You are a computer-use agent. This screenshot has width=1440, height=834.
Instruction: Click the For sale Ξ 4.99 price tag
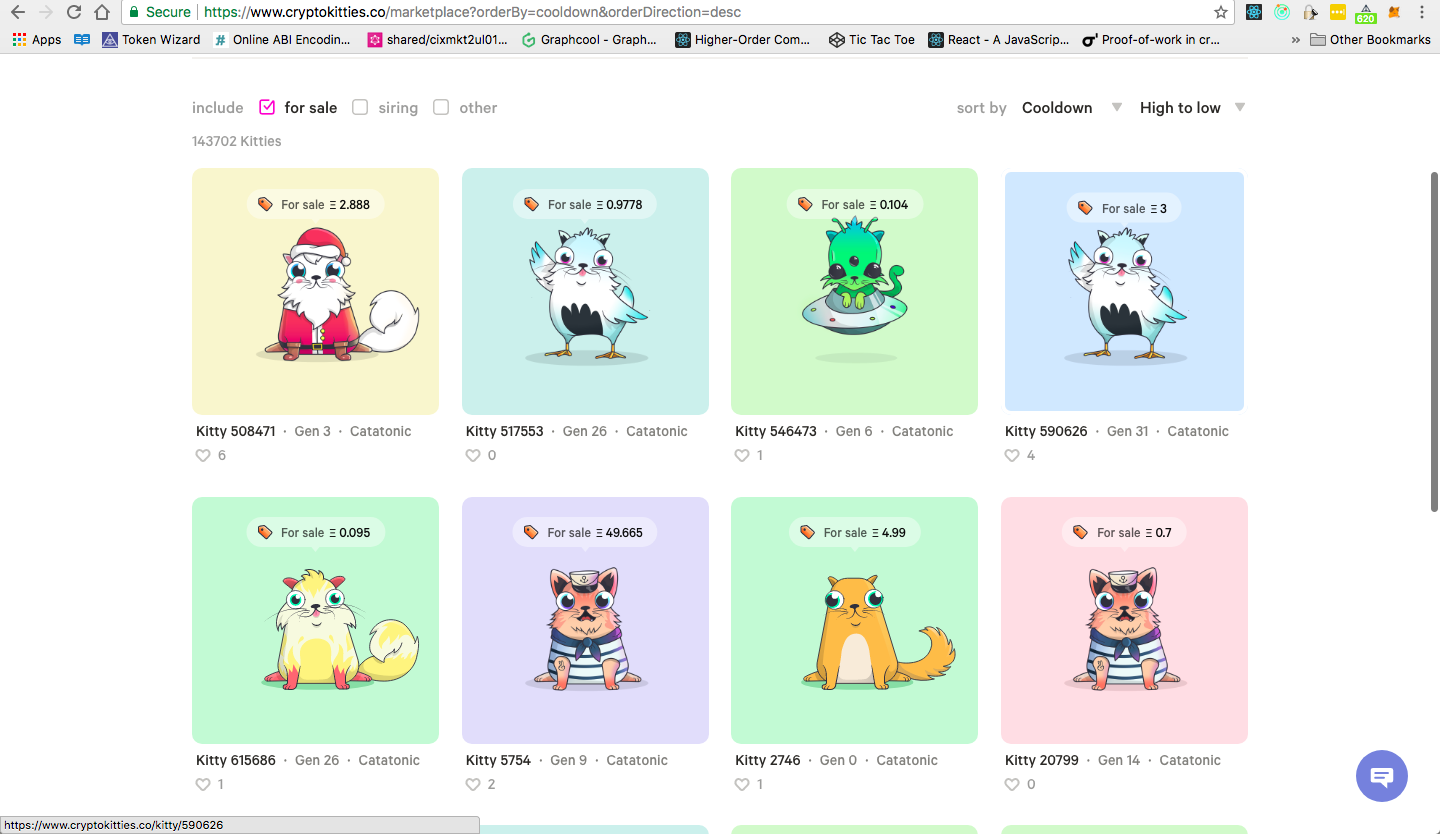[x=854, y=532]
